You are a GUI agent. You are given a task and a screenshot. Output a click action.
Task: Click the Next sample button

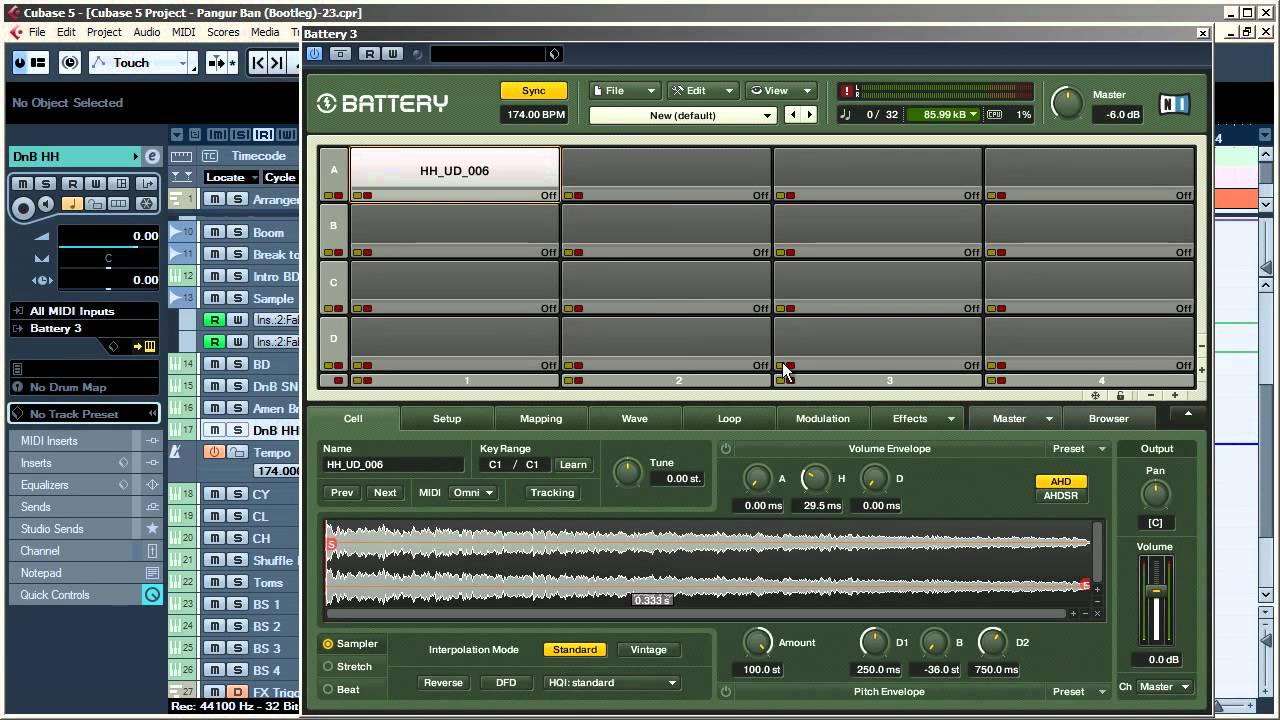pyautogui.click(x=385, y=493)
